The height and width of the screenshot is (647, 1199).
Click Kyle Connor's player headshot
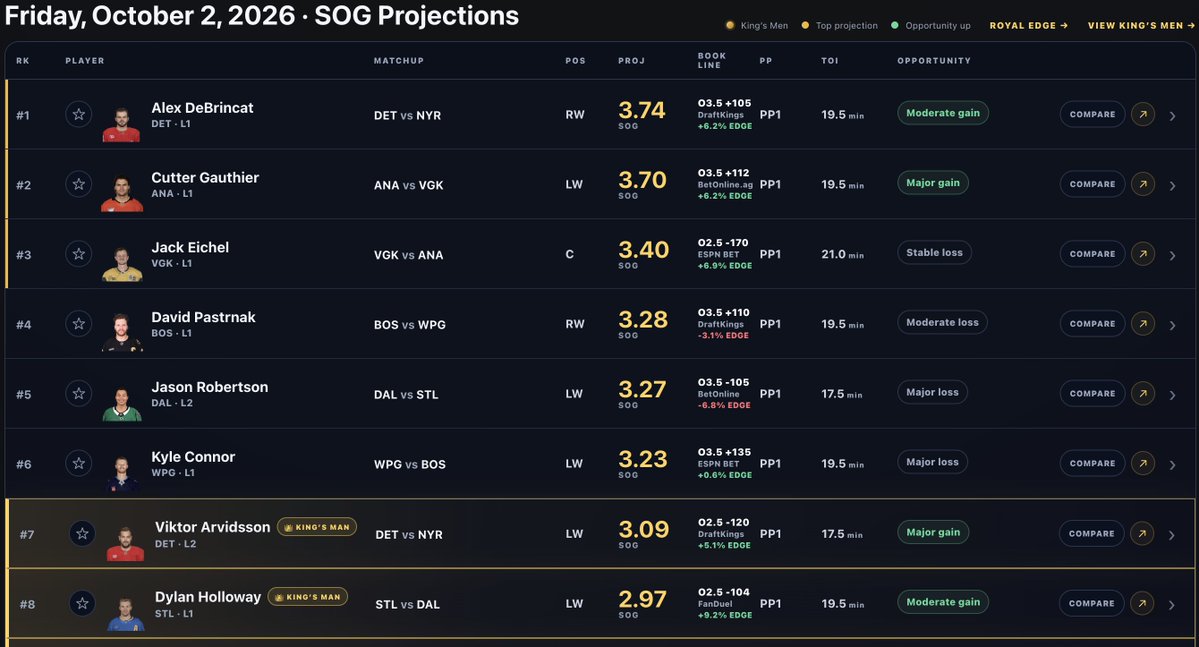pyautogui.click(x=122, y=473)
